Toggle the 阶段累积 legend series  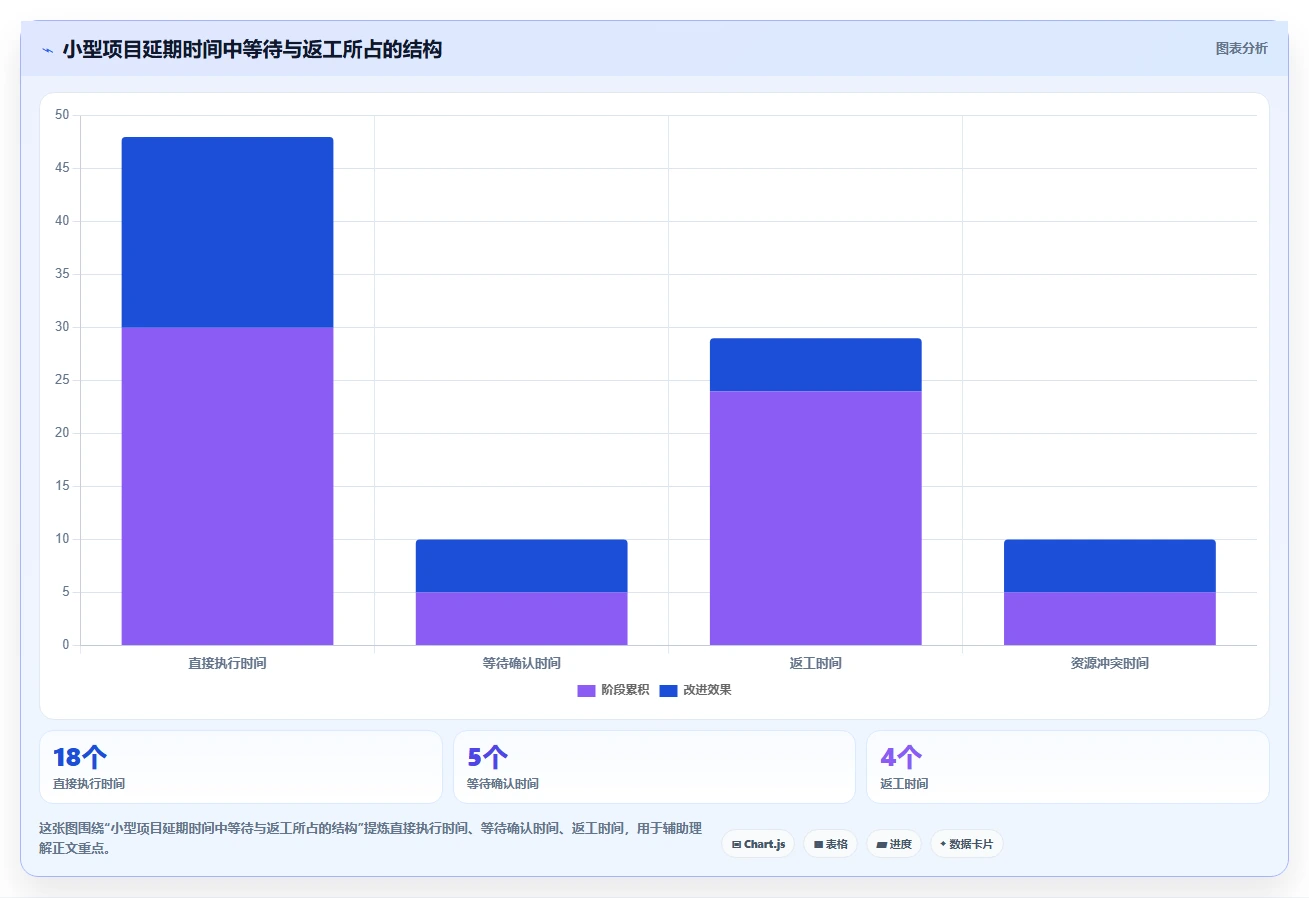point(613,691)
